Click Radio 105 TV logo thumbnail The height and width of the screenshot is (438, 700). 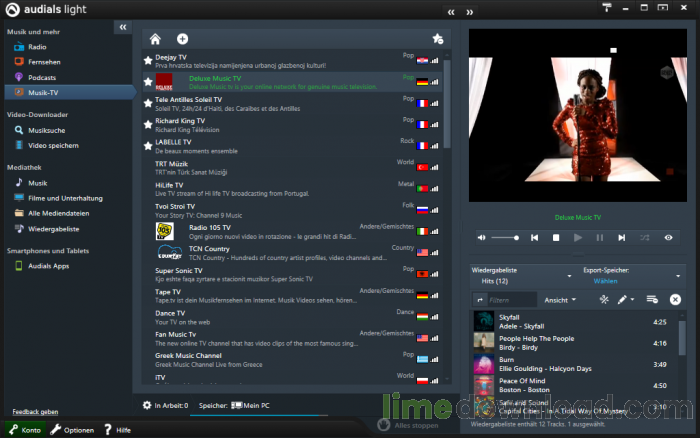(165, 231)
